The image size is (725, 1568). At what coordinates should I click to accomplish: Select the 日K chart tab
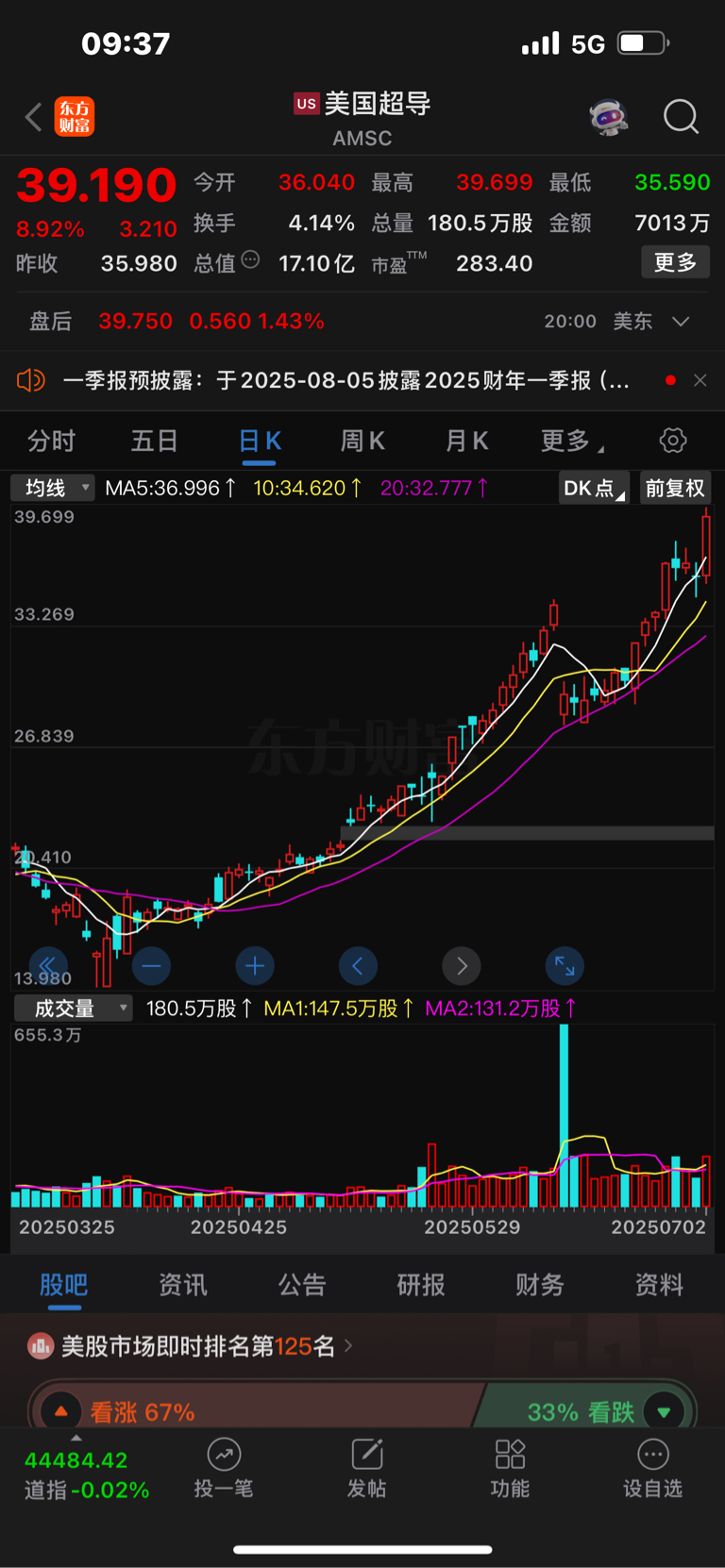(x=260, y=441)
